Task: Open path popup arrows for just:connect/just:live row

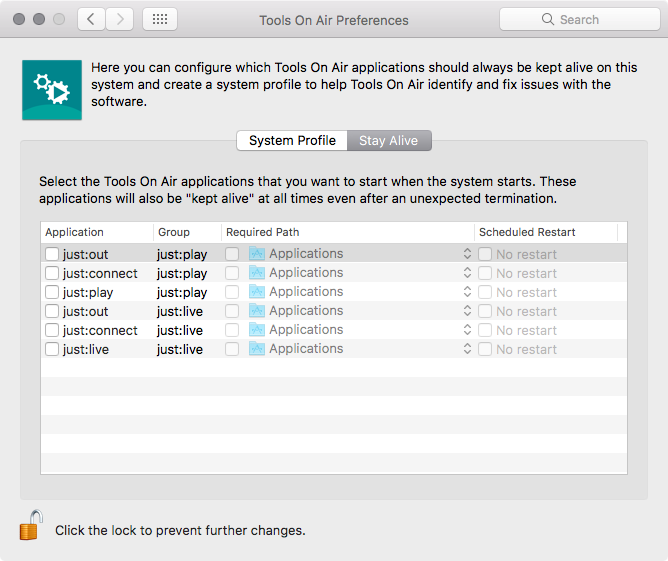Action: (467, 330)
